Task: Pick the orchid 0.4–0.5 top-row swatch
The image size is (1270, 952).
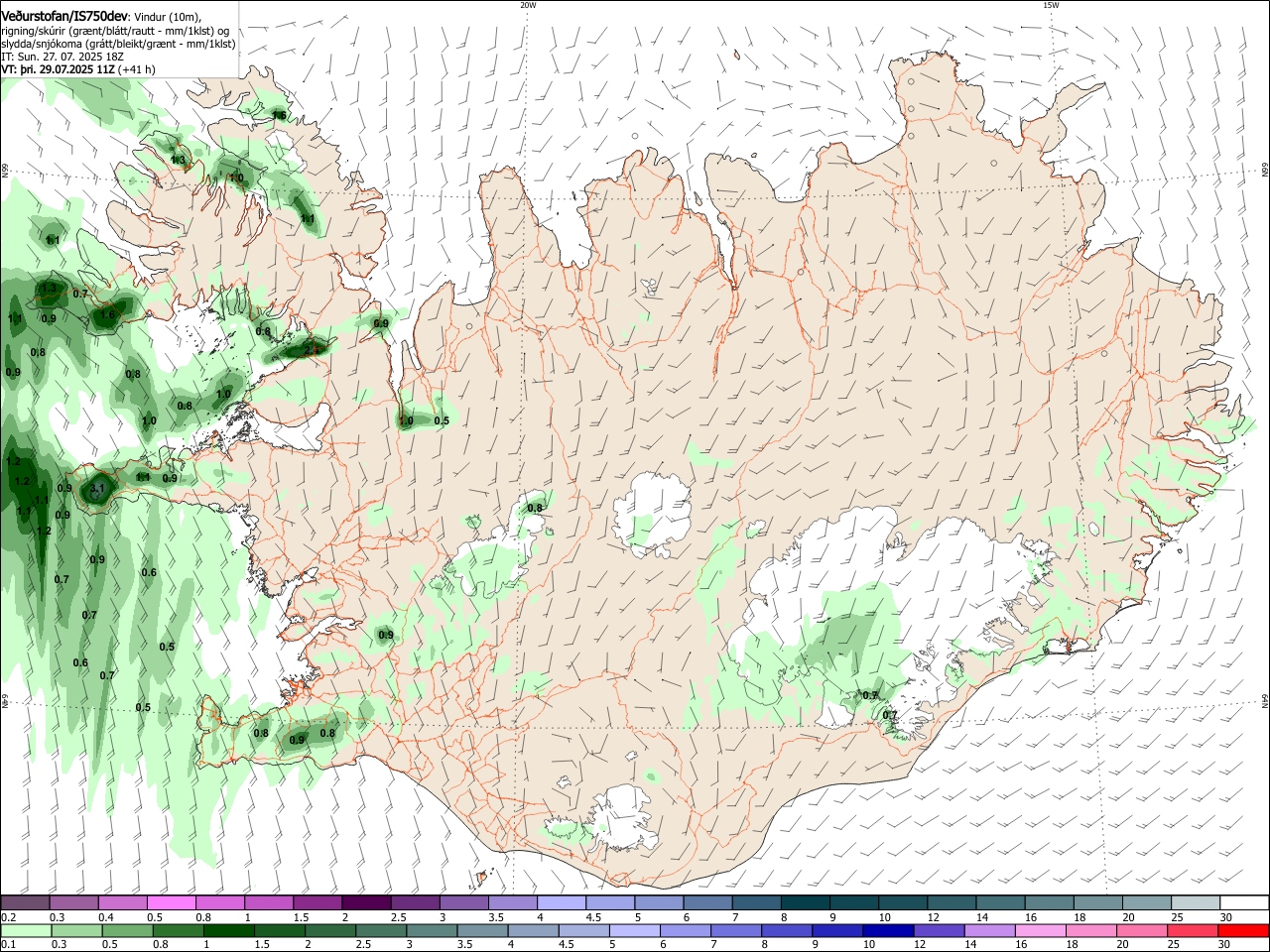Action: click(122, 903)
